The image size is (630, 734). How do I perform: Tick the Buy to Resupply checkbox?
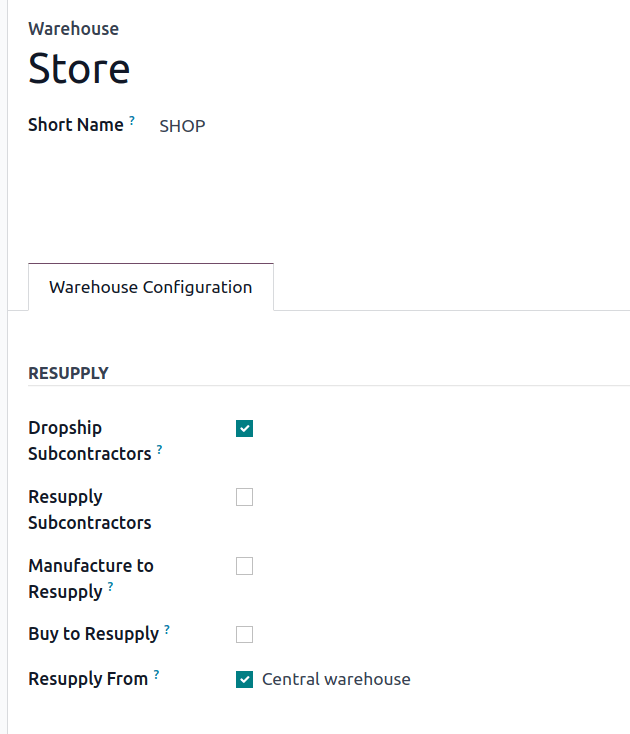pyautogui.click(x=244, y=634)
